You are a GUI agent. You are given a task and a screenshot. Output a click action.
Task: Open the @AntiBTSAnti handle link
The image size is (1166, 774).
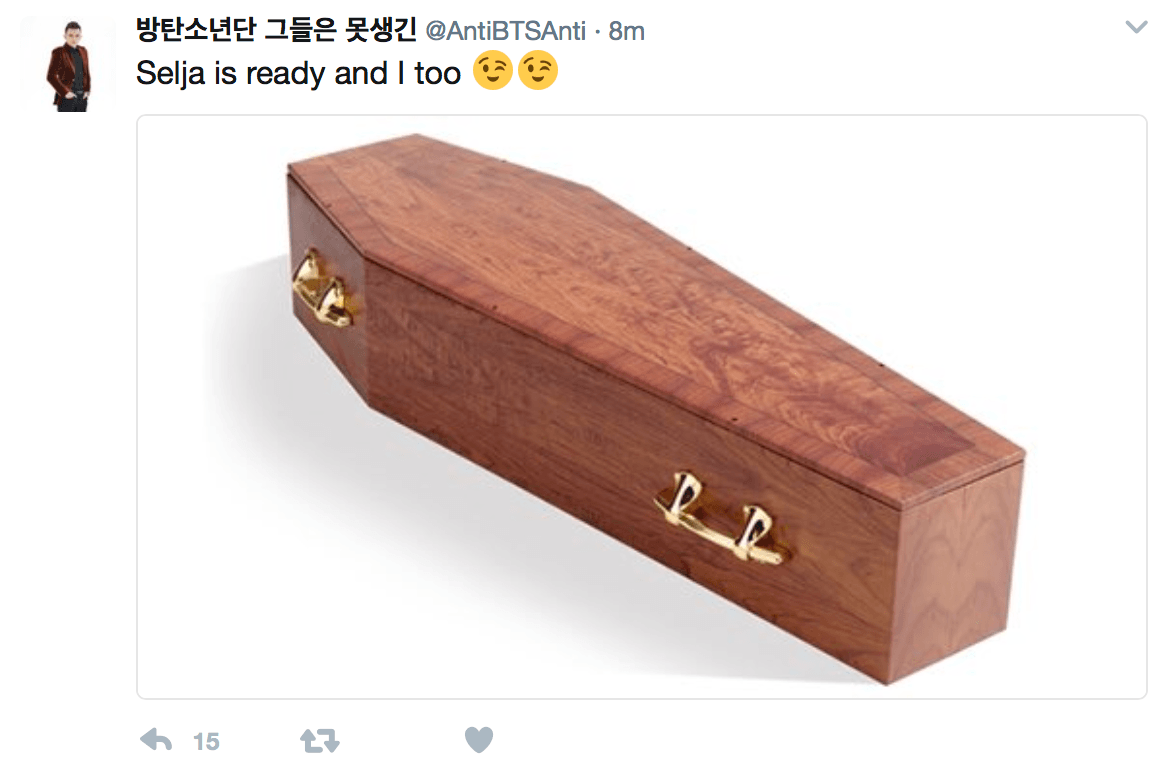[506, 31]
